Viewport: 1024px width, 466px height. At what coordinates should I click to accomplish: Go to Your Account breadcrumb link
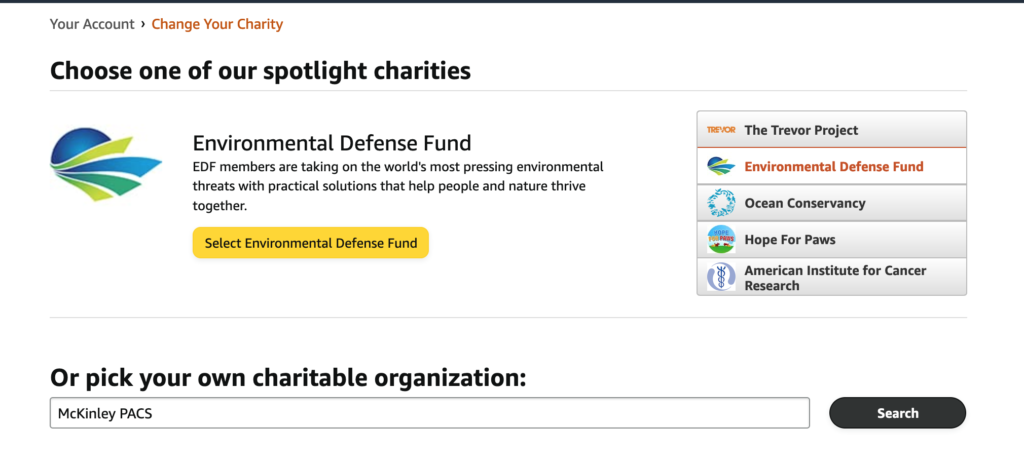pos(92,25)
